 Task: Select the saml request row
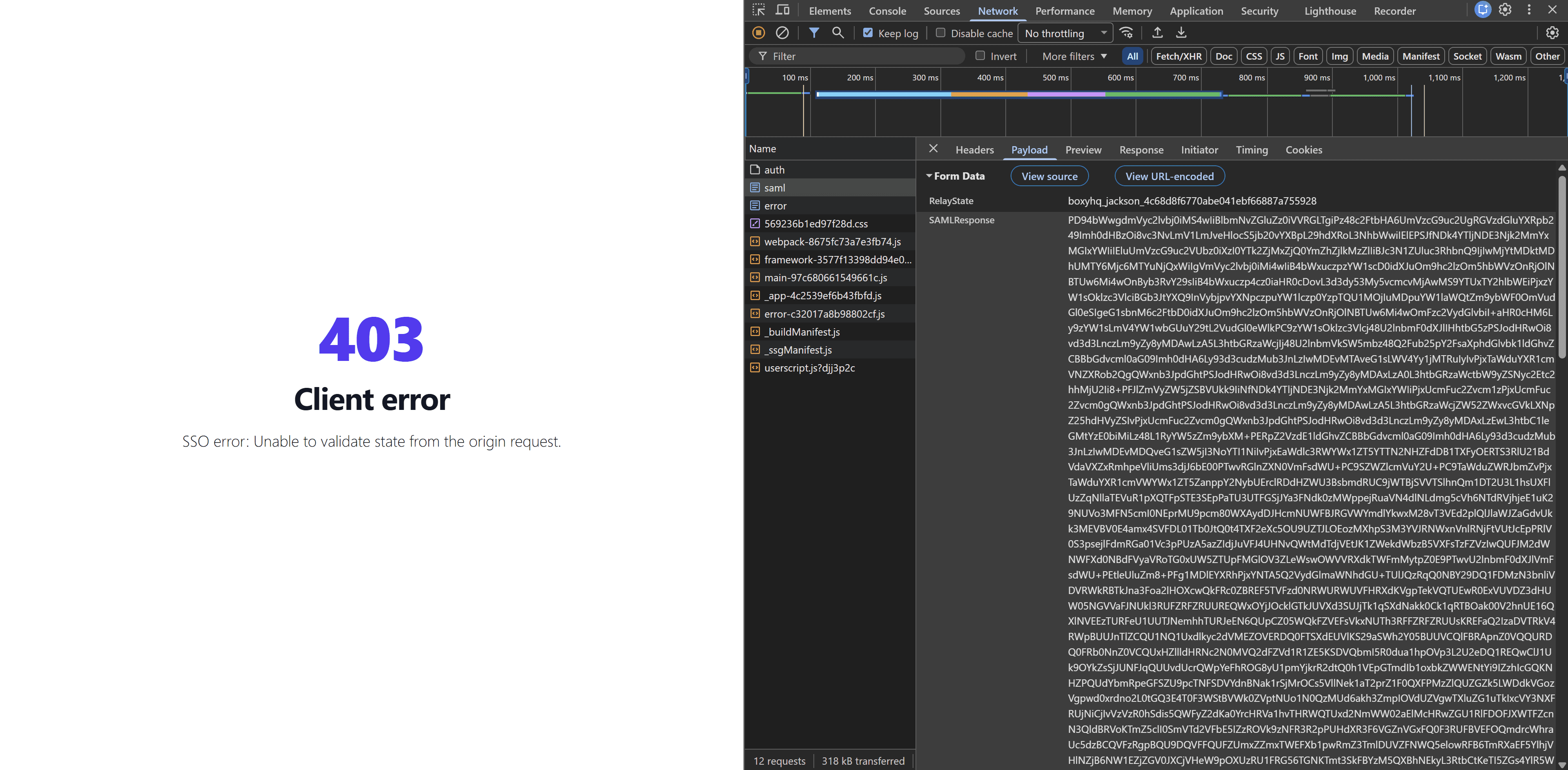830,187
